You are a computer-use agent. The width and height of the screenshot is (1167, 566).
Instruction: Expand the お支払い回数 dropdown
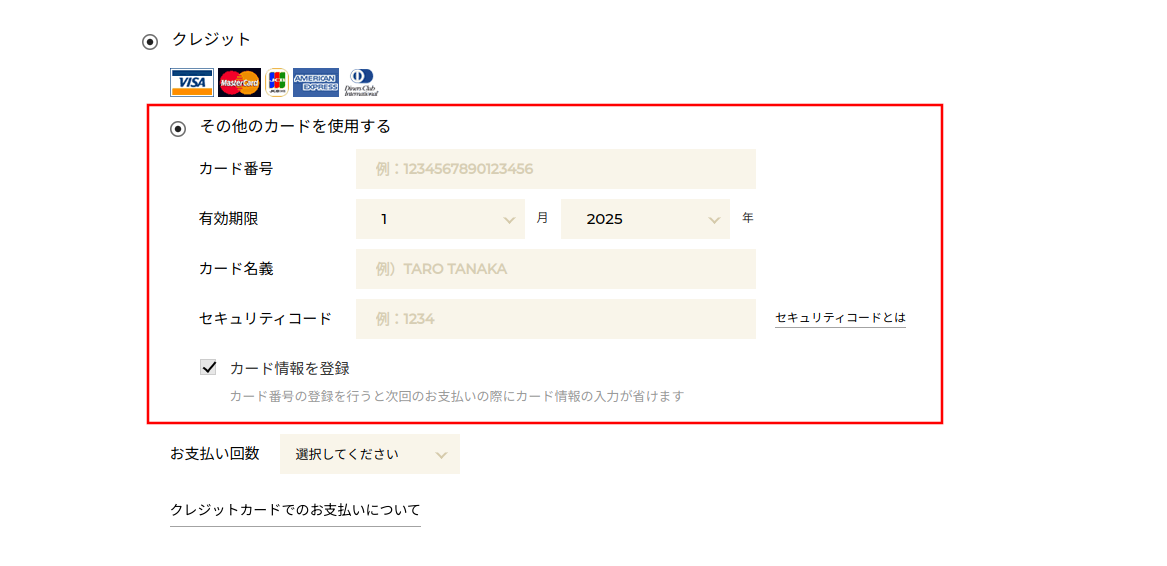point(370,454)
